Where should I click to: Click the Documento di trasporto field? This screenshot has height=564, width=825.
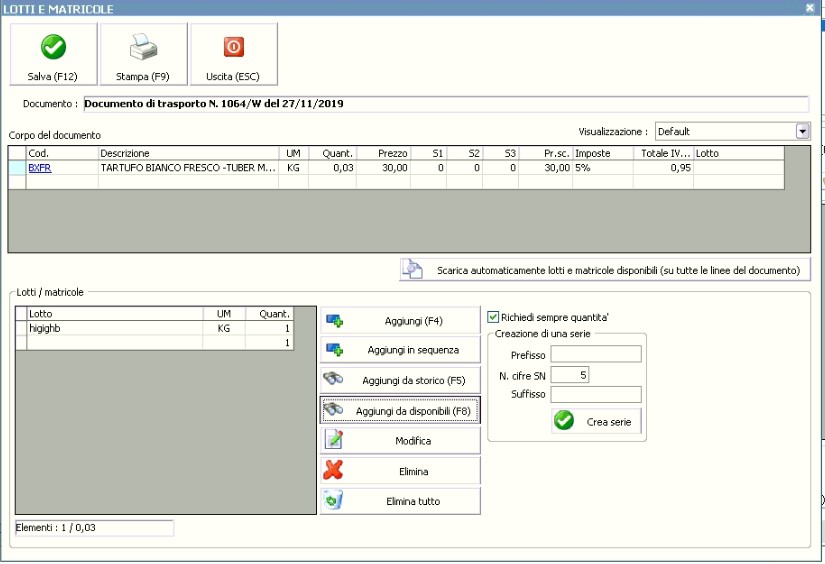pyautogui.click(x=446, y=104)
